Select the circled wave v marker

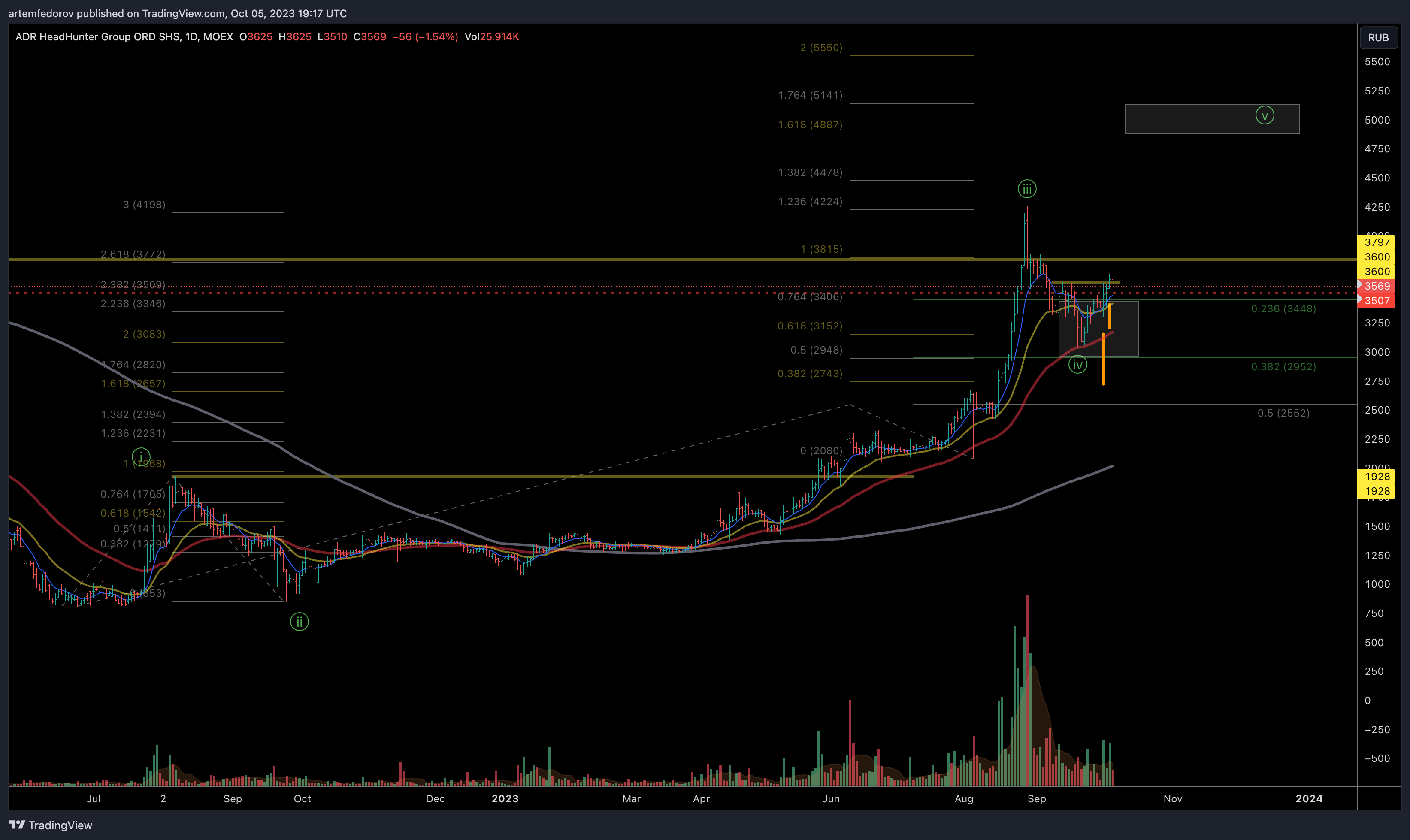(x=1265, y=115)
